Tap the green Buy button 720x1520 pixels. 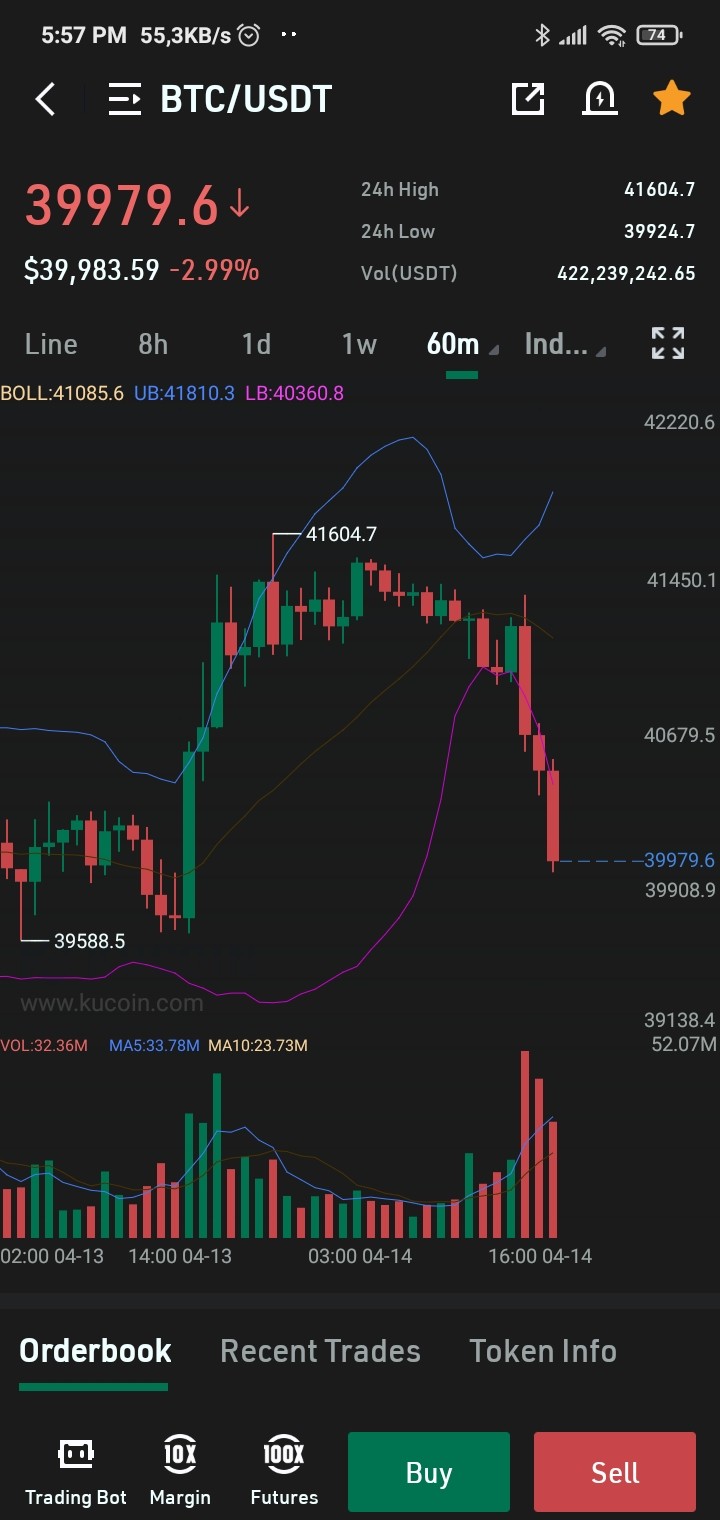(429, 1472)
